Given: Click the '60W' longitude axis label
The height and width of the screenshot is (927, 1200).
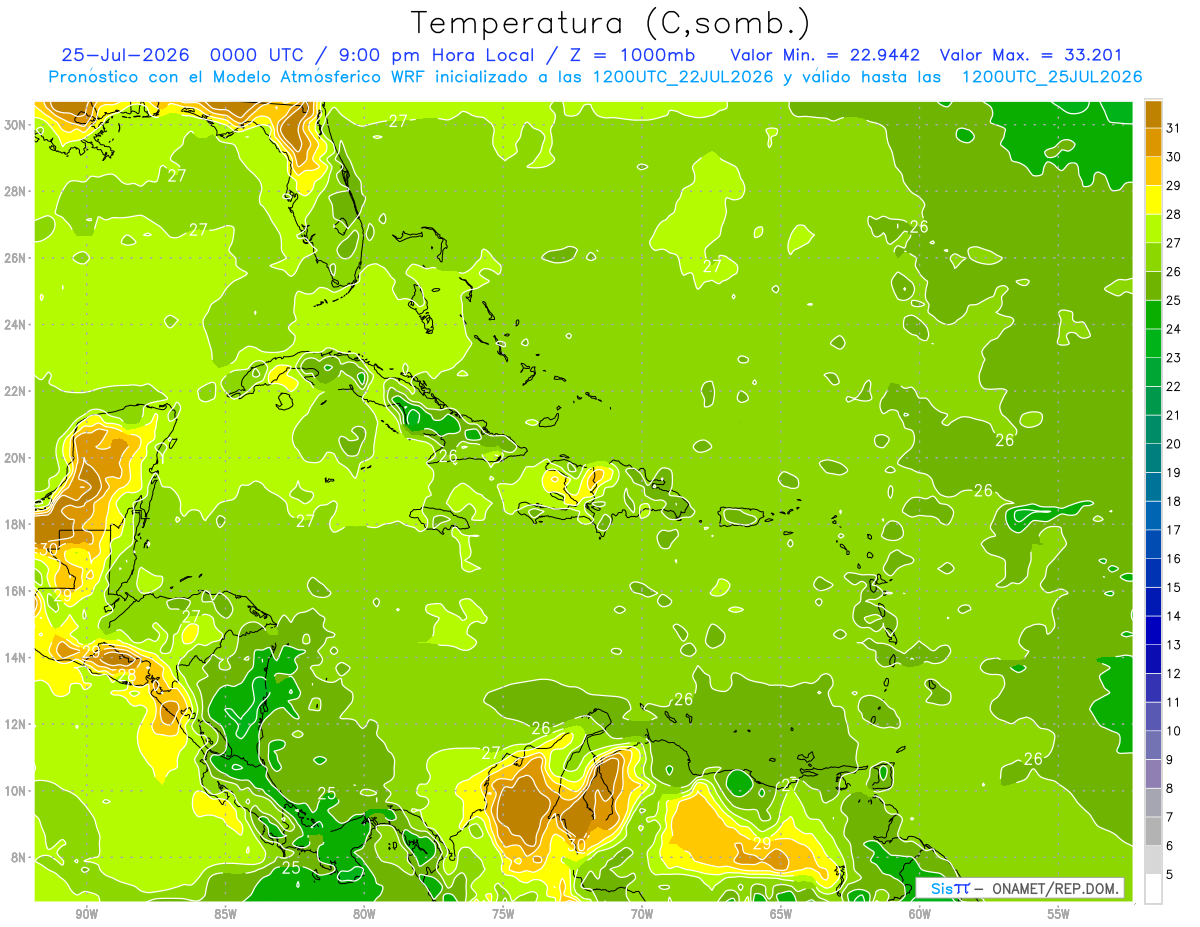Looking at the screenshot, I should [x=920, y=914].
